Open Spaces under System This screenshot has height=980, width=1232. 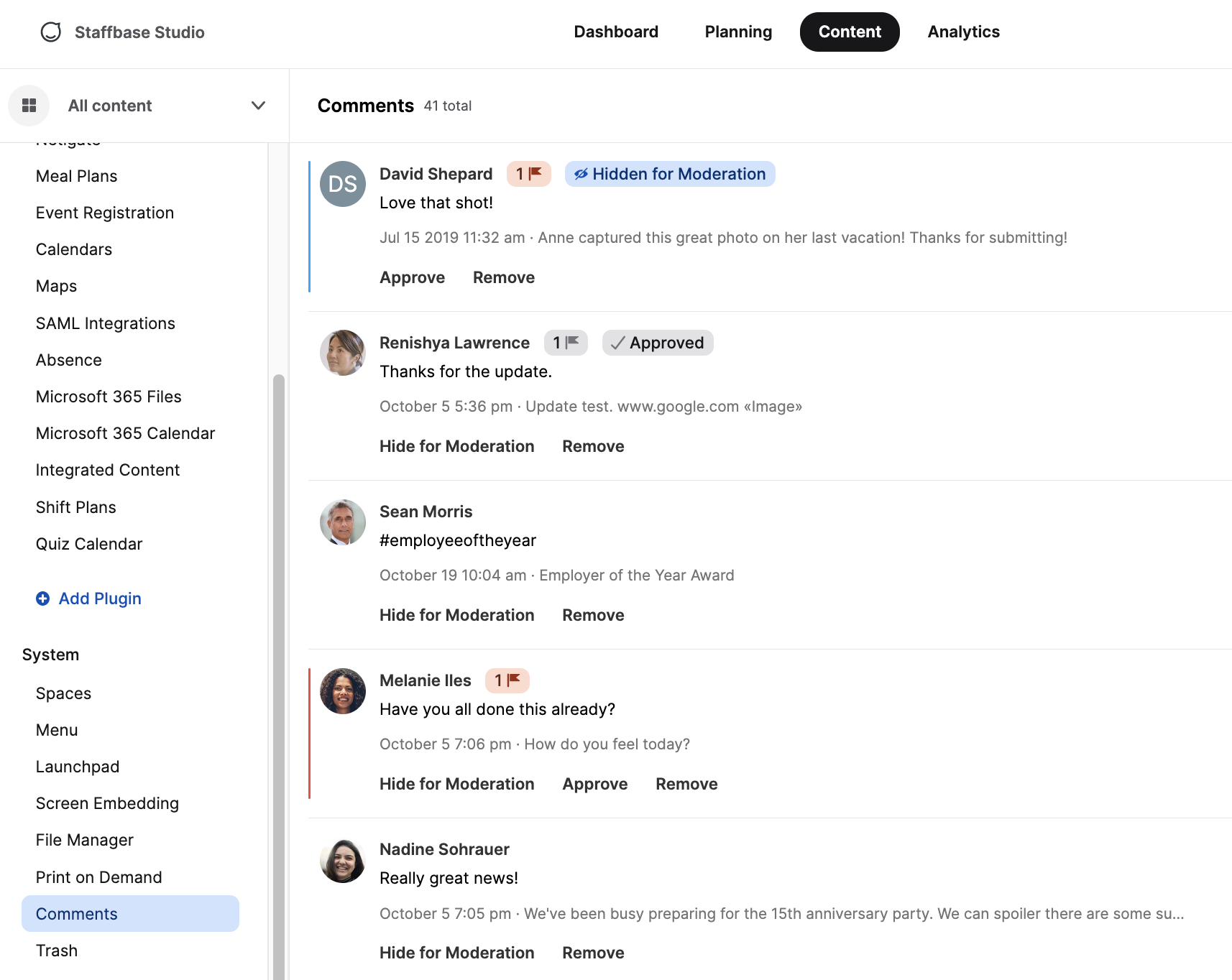(x=64, y=693)
